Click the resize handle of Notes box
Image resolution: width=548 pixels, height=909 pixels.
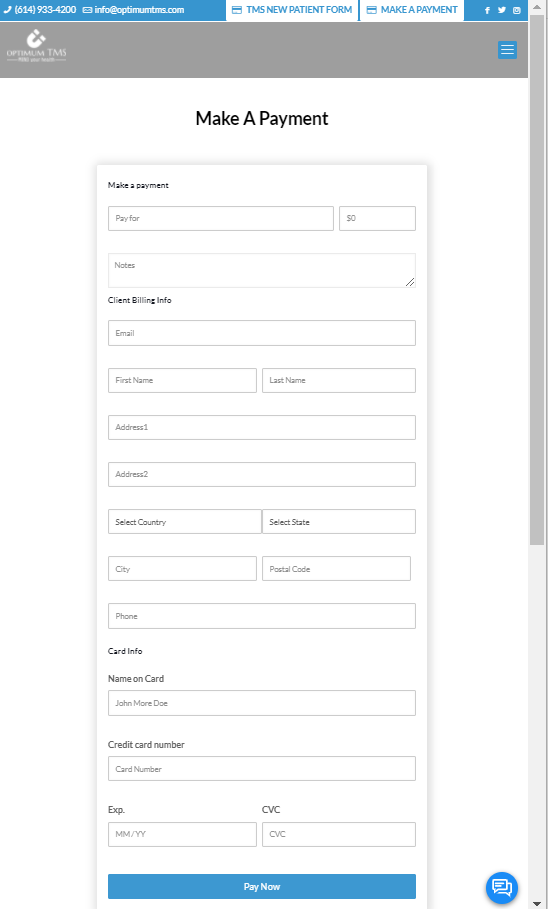410,282
